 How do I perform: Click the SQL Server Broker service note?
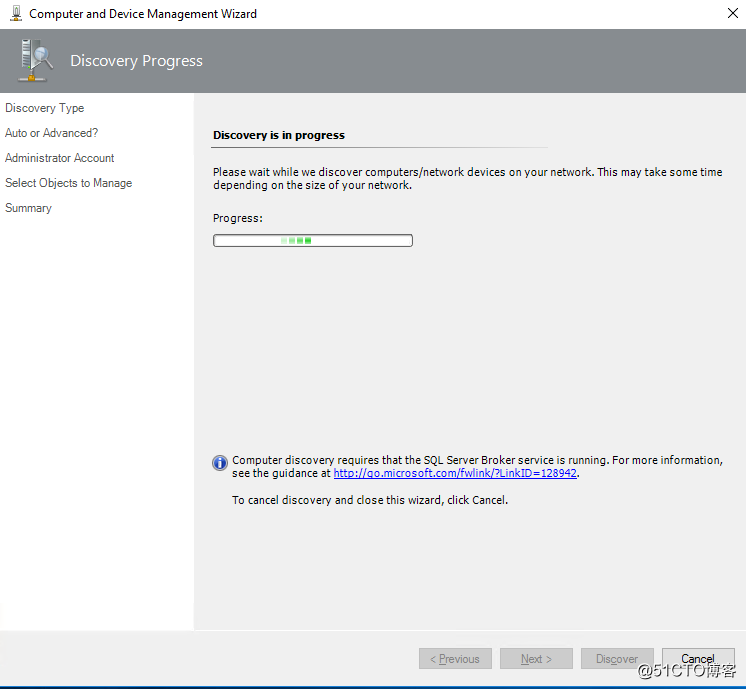[x=477, y=466]
